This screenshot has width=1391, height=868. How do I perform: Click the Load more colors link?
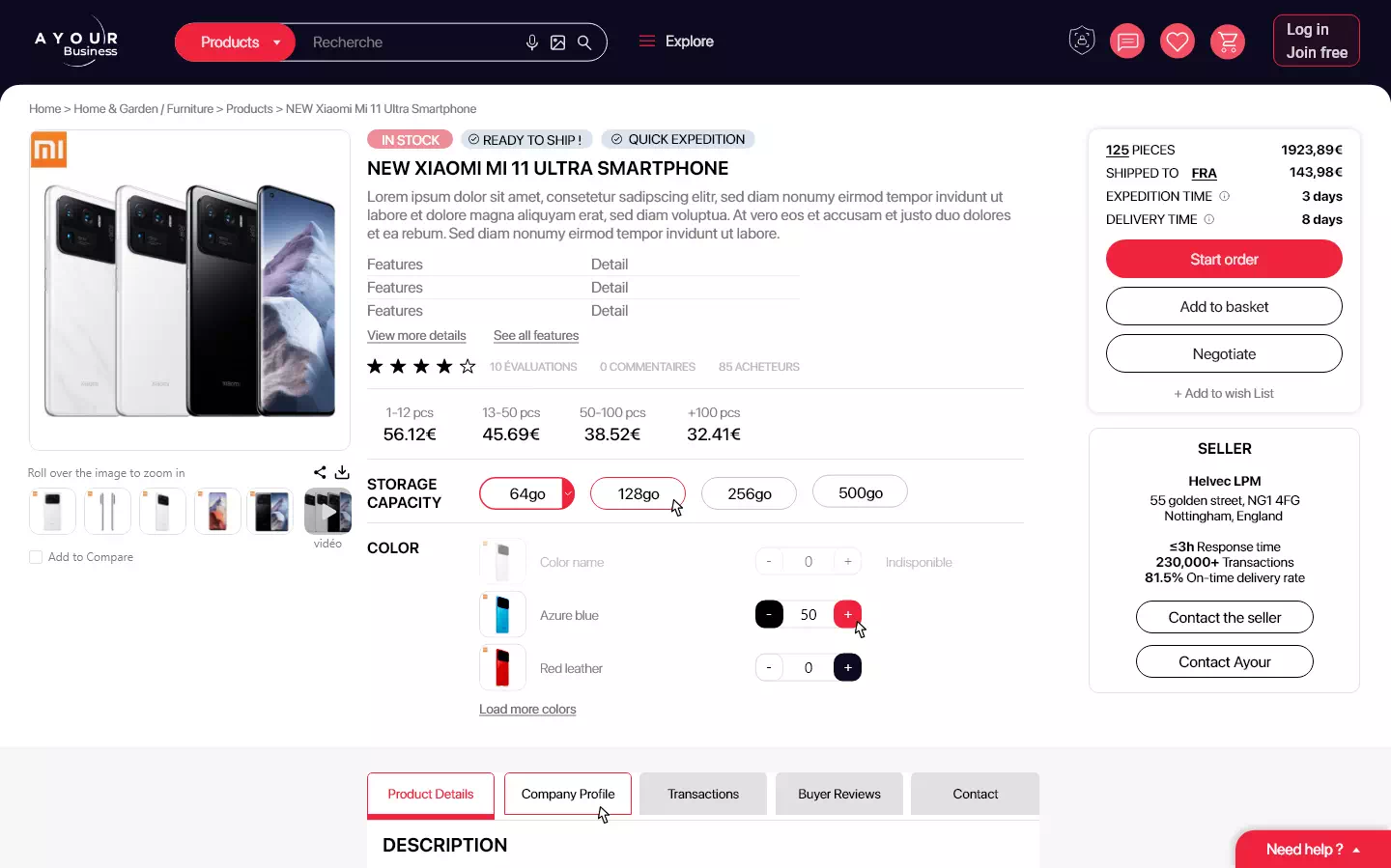(x=527, y=710)
